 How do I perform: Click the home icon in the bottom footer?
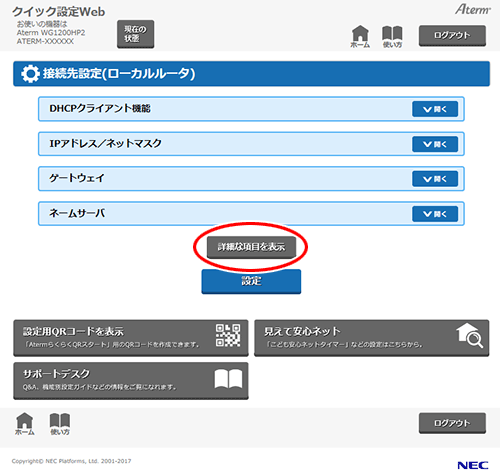[25, 424]
